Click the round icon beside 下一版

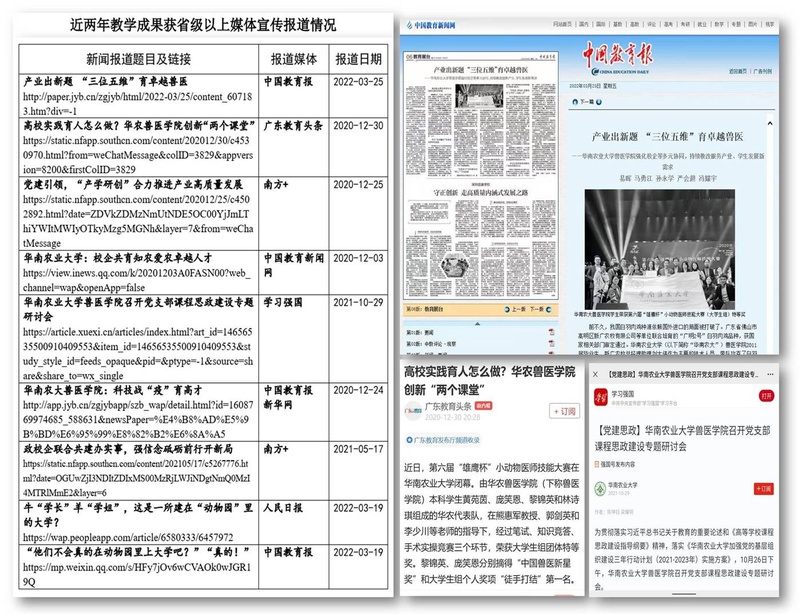pyautogui.click(x=548, y=309)
